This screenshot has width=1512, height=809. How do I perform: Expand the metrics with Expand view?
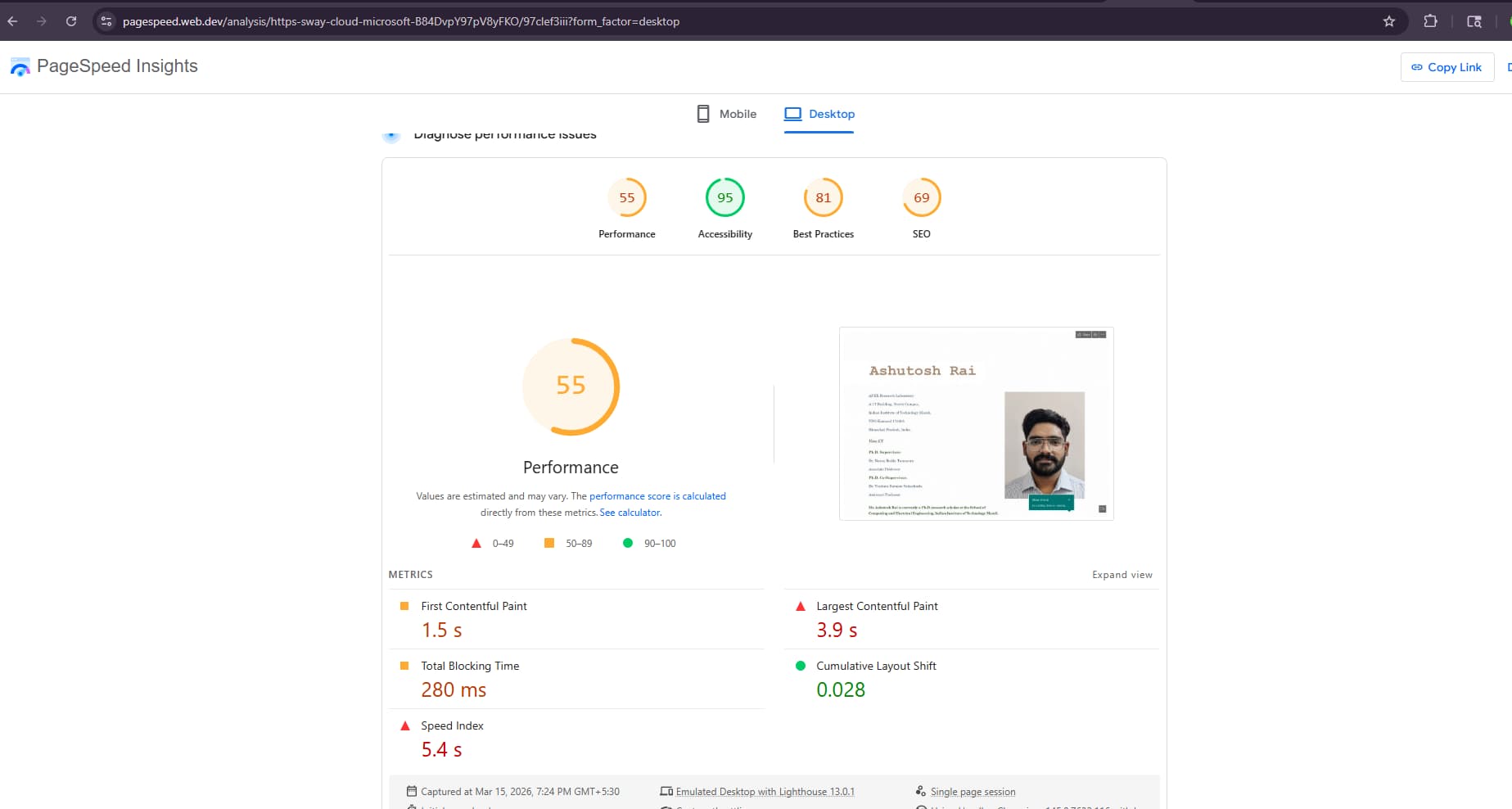pyautogui.click(x=1122, y=574)
